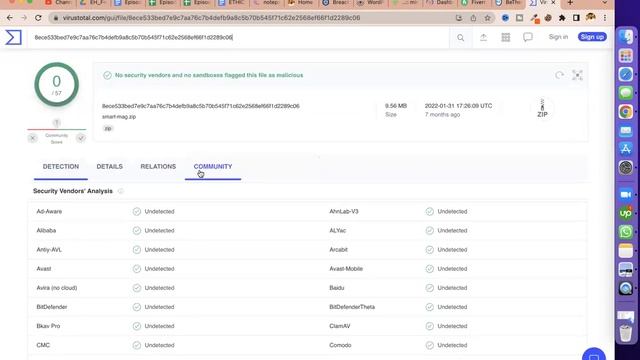Image resolution: width=640 pixels, height=360 pixels.
Task: Click the 0/57 detection score circle
Action: [x=57, y=85]
